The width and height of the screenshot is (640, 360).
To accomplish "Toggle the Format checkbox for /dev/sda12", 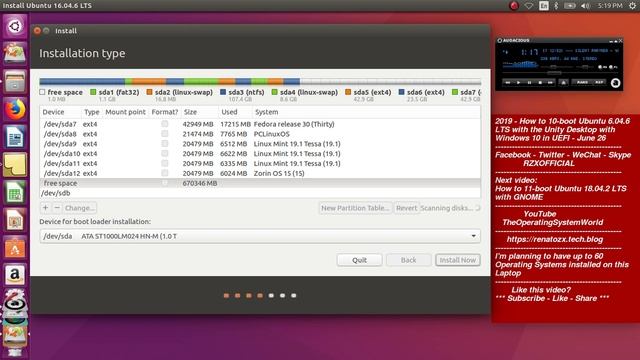I will (x=164, y=173).
